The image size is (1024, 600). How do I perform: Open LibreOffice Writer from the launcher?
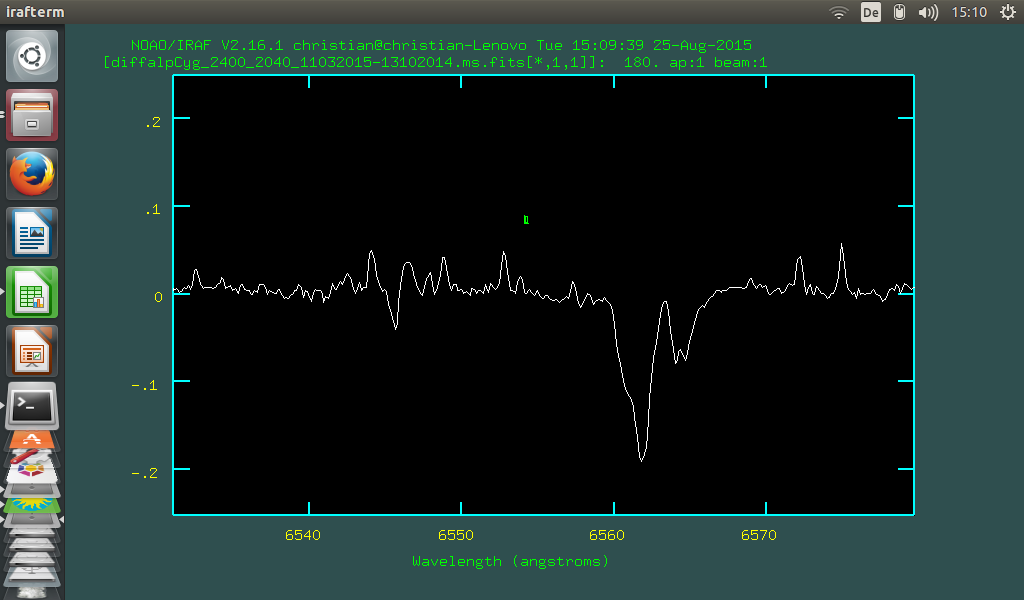tap(31, 232)
